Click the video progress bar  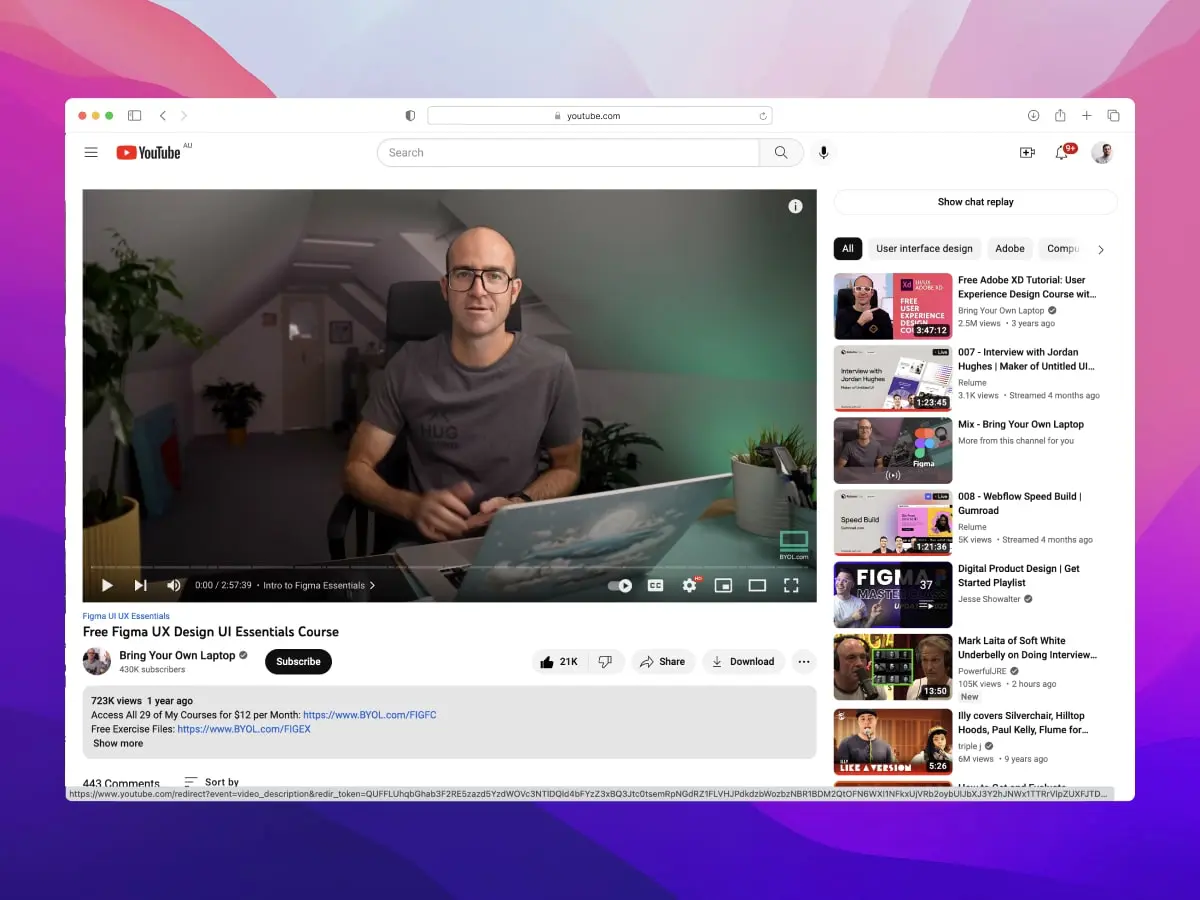point(449,567)
